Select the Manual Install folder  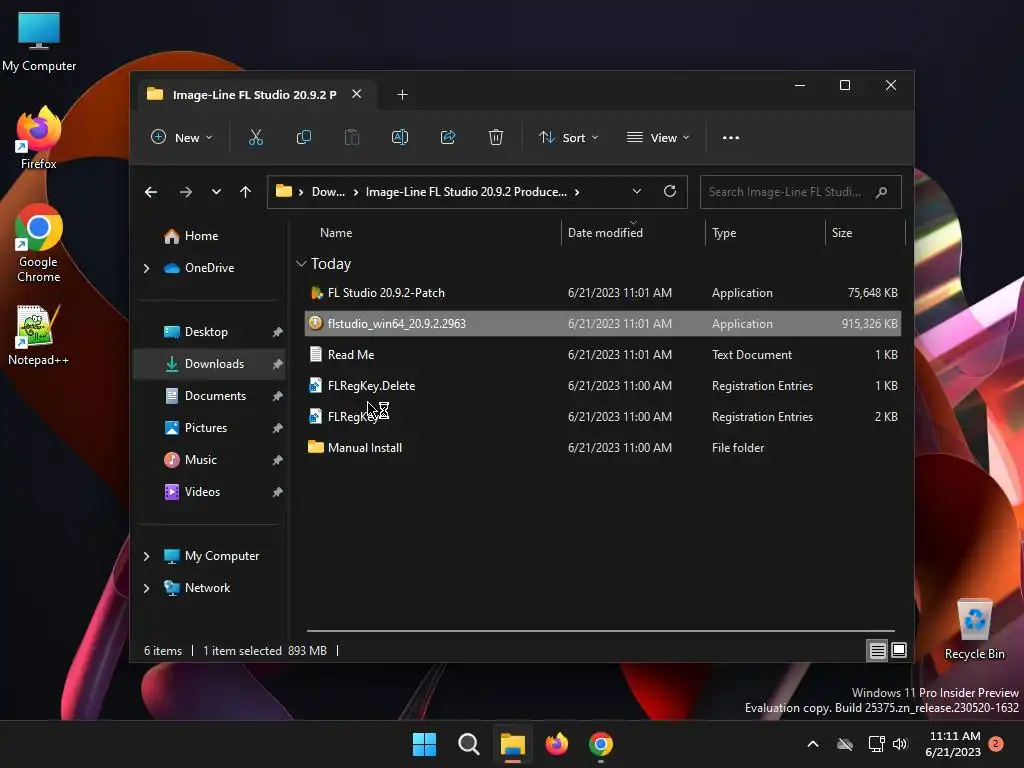(603, 448)
